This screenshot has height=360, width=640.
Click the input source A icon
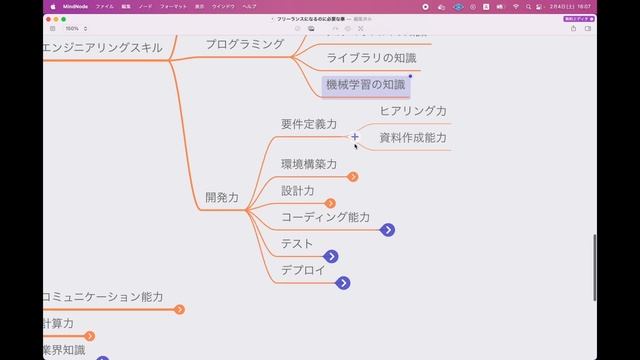point(486,7)
